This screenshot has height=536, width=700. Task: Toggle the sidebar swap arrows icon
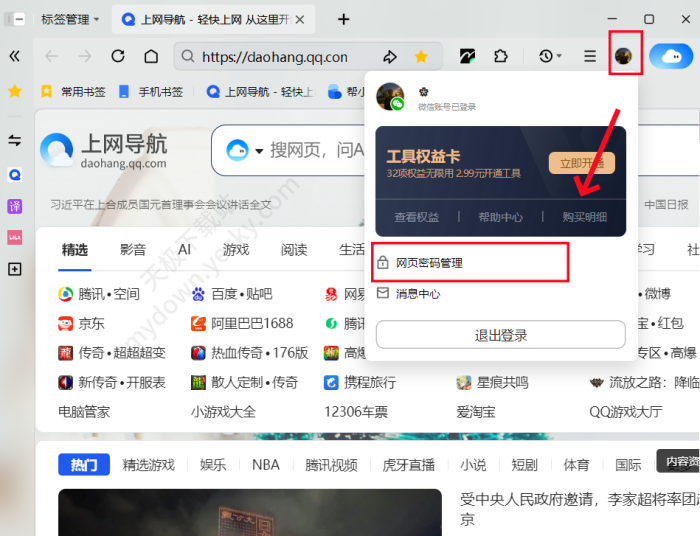[15, 141]
